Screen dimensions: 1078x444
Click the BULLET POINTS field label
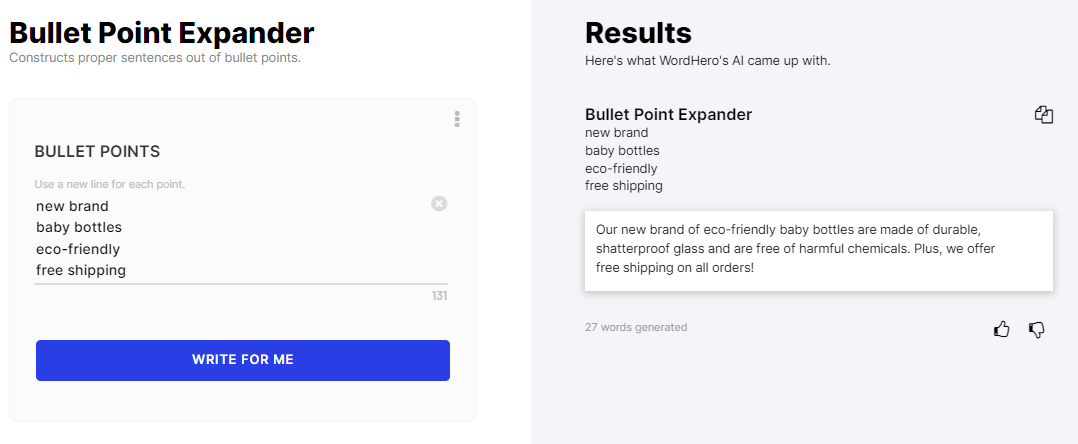coord(98,152)
